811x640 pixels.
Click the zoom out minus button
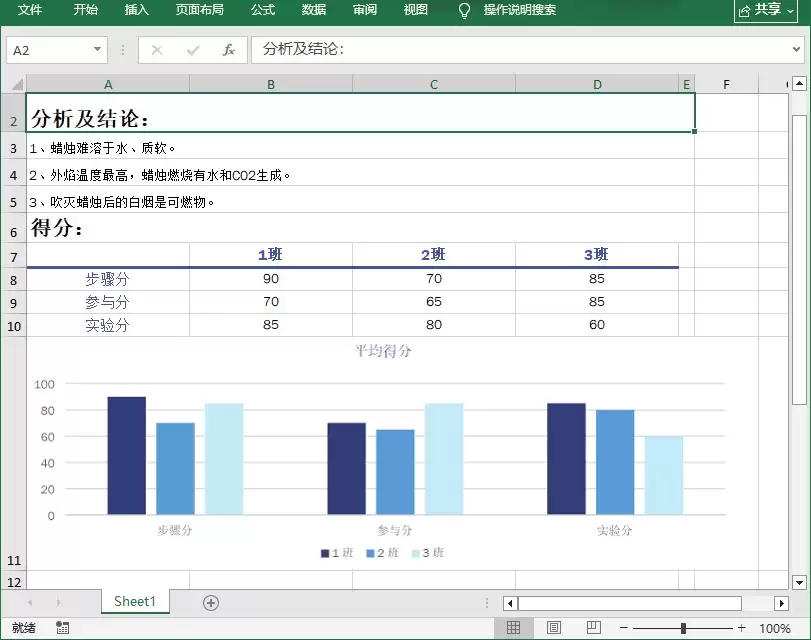point(624,628)
